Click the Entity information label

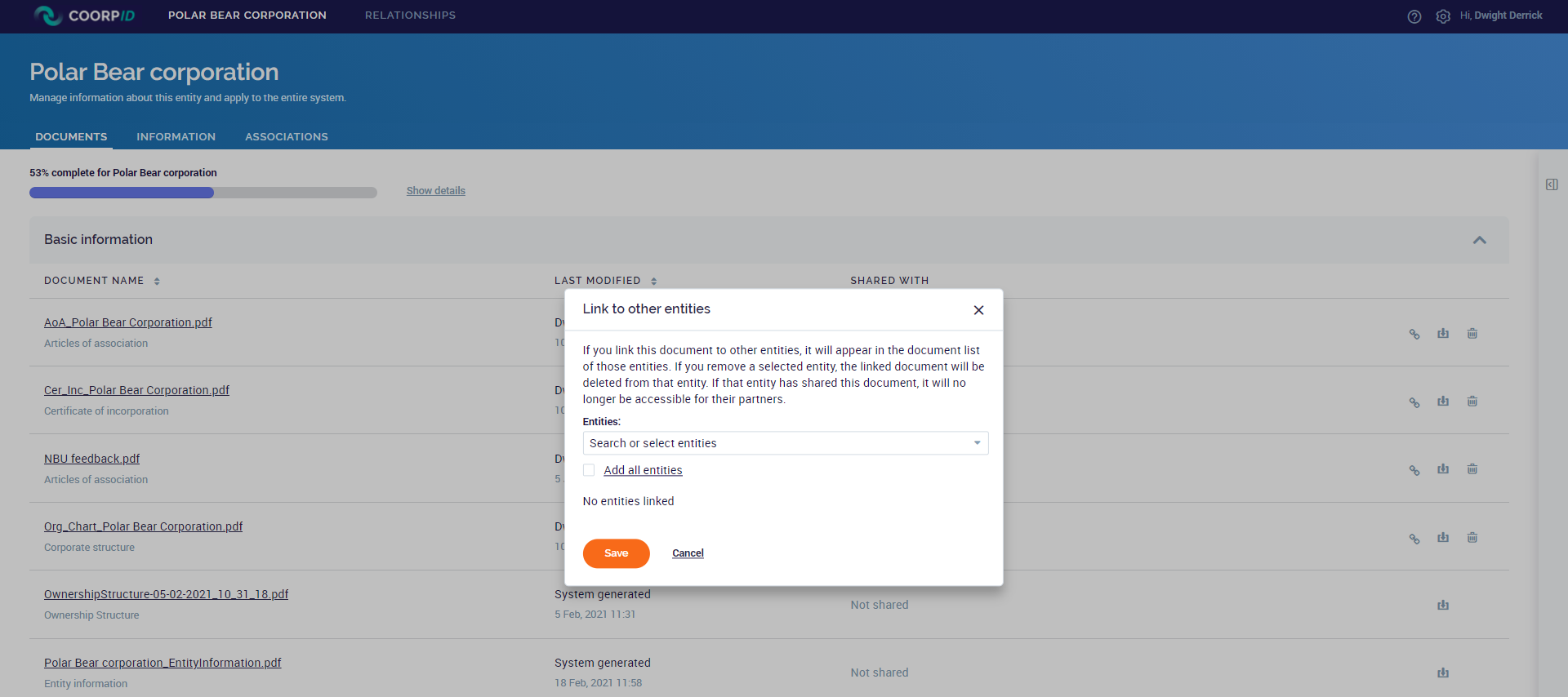(x=86, y=684)
